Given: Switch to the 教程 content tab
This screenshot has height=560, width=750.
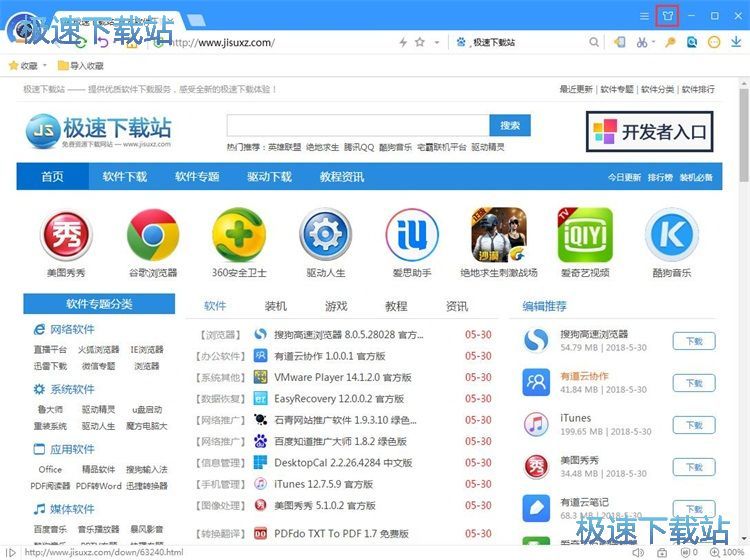Looking at the screenshot, I should coord(397,306).
